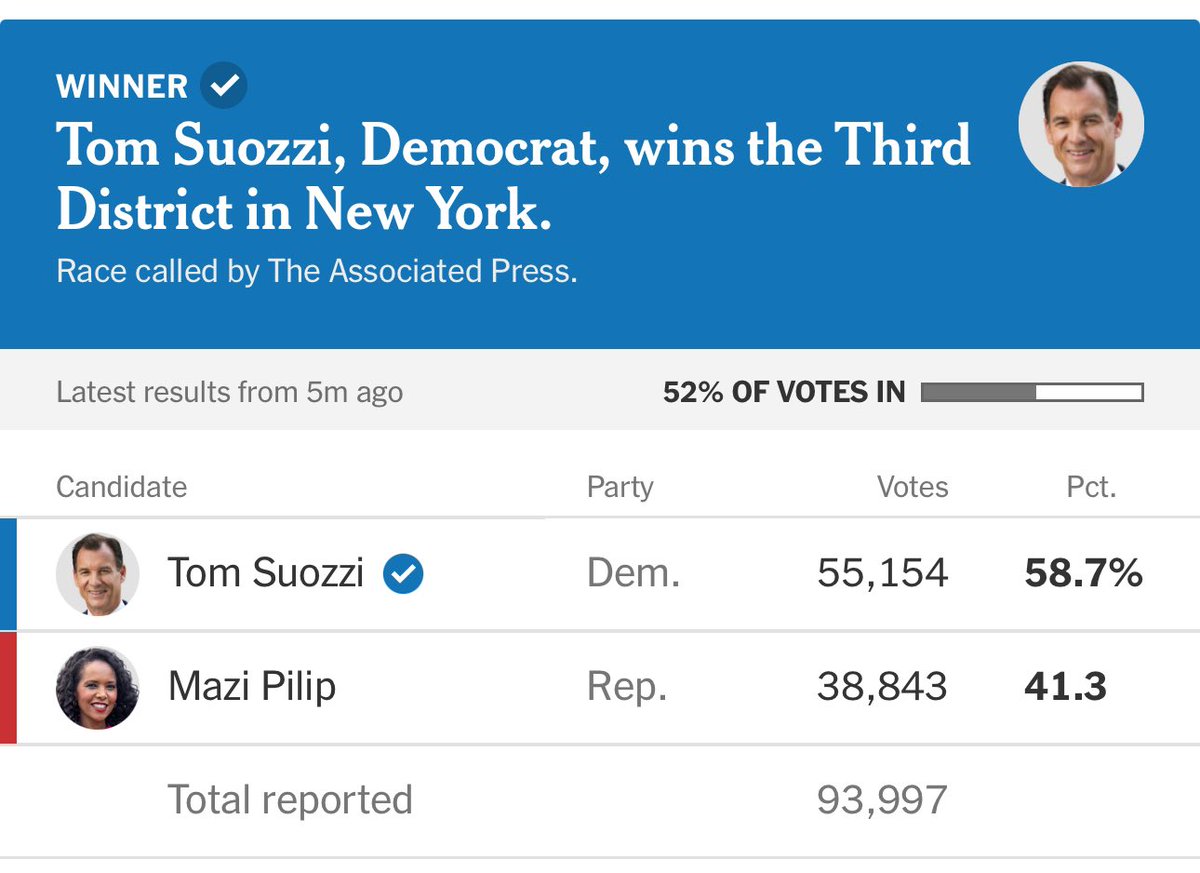
Task: Click the winner checkmark badge in banner
Action: (224, 84)
